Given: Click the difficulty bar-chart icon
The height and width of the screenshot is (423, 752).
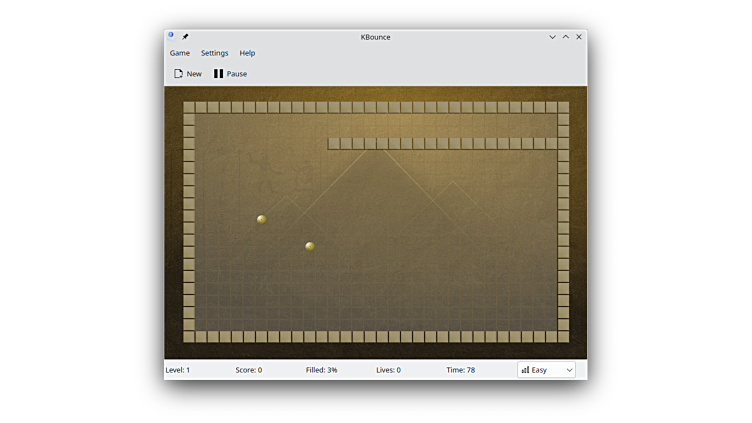Looking at the screenshot, I should point(525,370).
